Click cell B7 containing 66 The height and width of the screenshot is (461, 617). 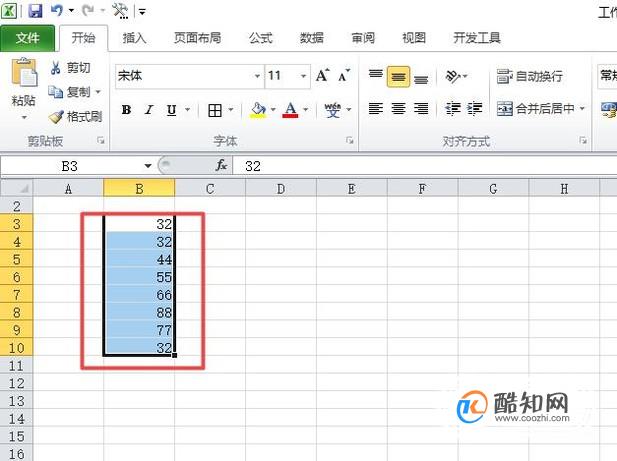pyautogui.click(x=139, y=295)
